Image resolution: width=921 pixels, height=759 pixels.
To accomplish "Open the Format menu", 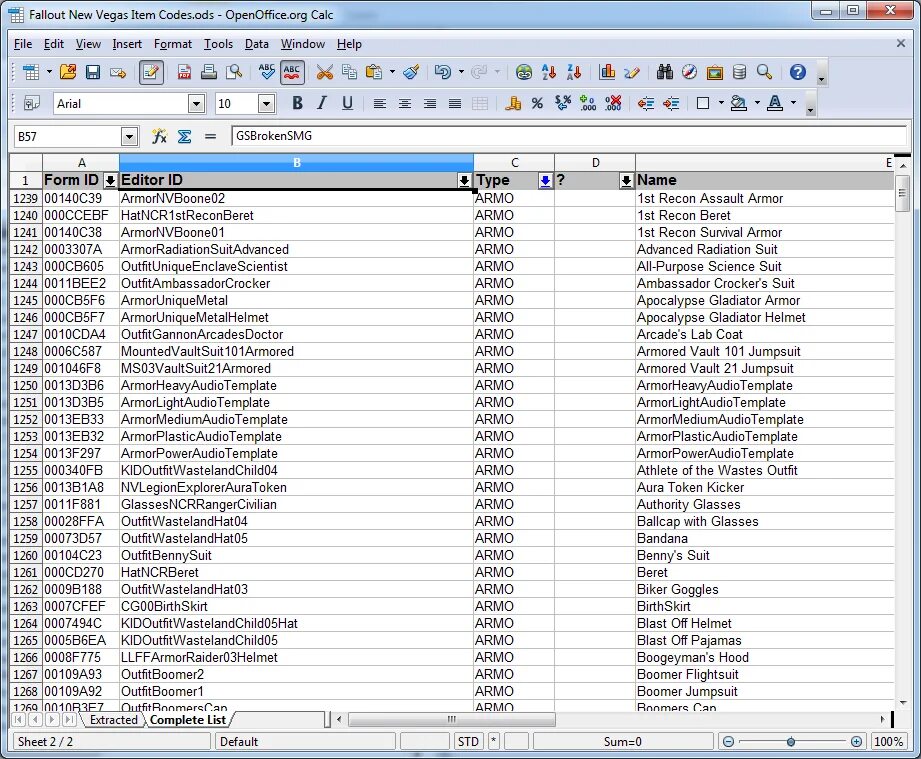I will pos(173,44).
